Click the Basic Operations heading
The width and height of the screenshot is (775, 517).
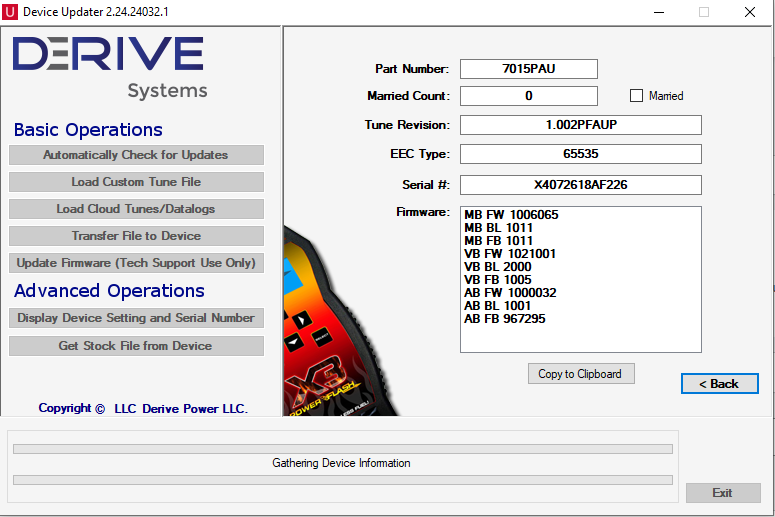coord(88,130)
